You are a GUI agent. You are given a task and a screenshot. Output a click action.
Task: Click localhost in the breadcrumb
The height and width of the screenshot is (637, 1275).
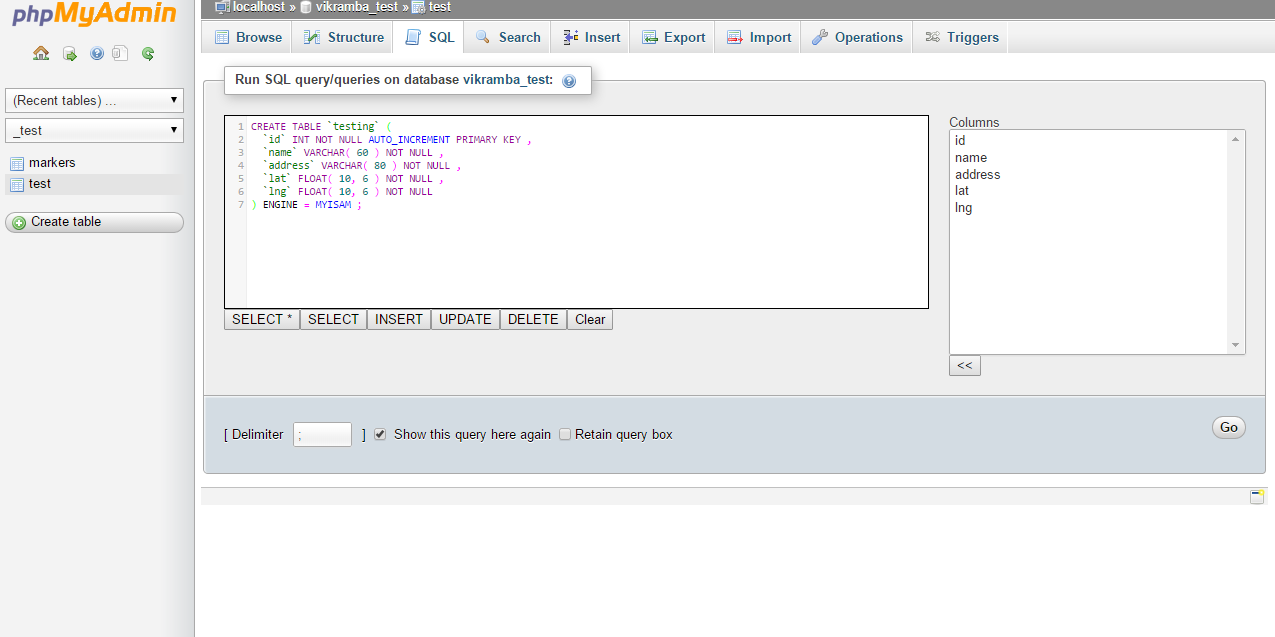[259, 7]
